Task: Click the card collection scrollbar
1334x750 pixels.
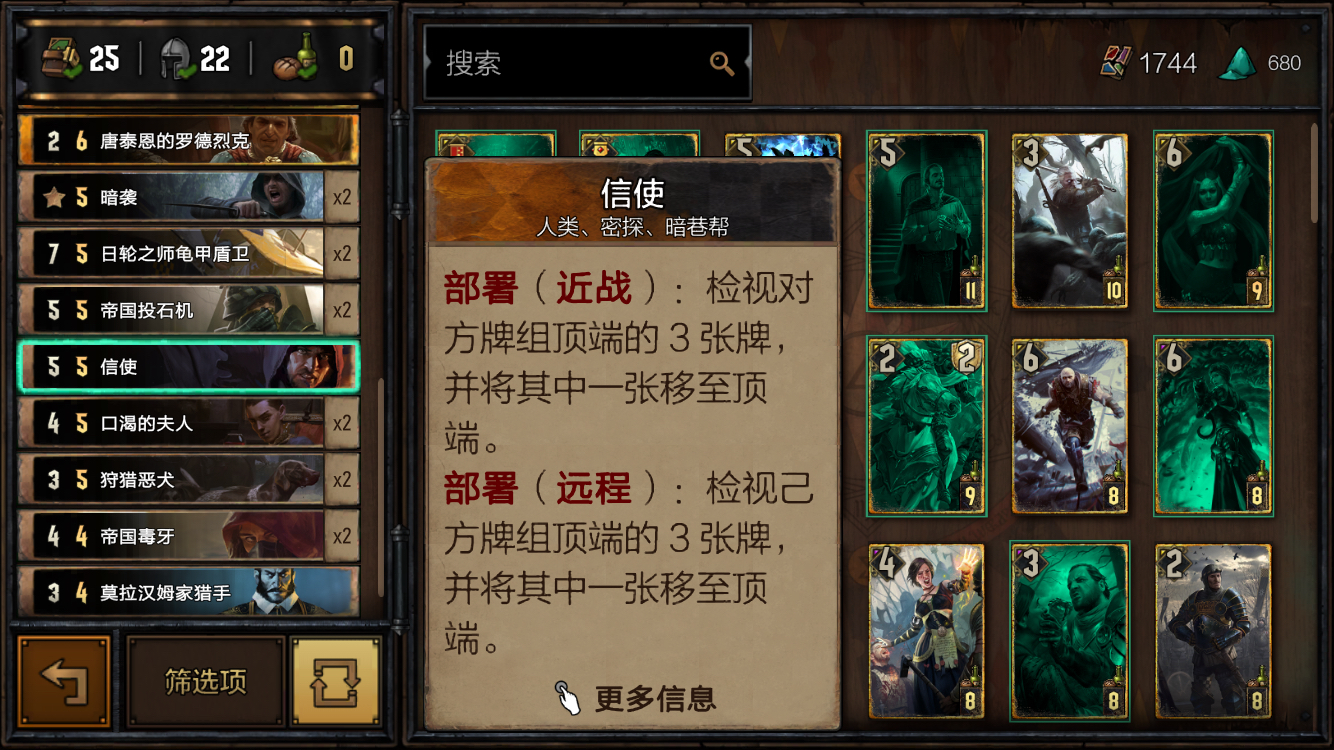Action: click(1317, 172)
